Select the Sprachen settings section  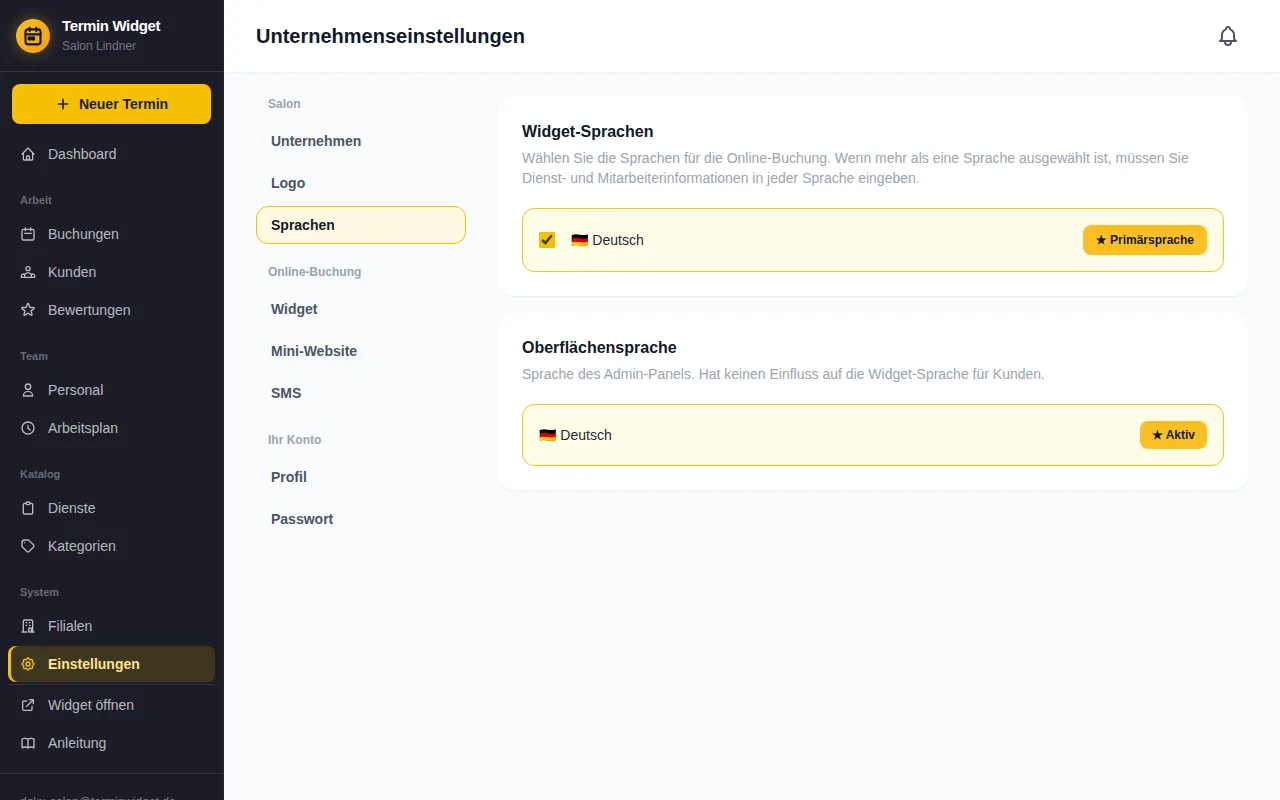click(x=361, y=225)
